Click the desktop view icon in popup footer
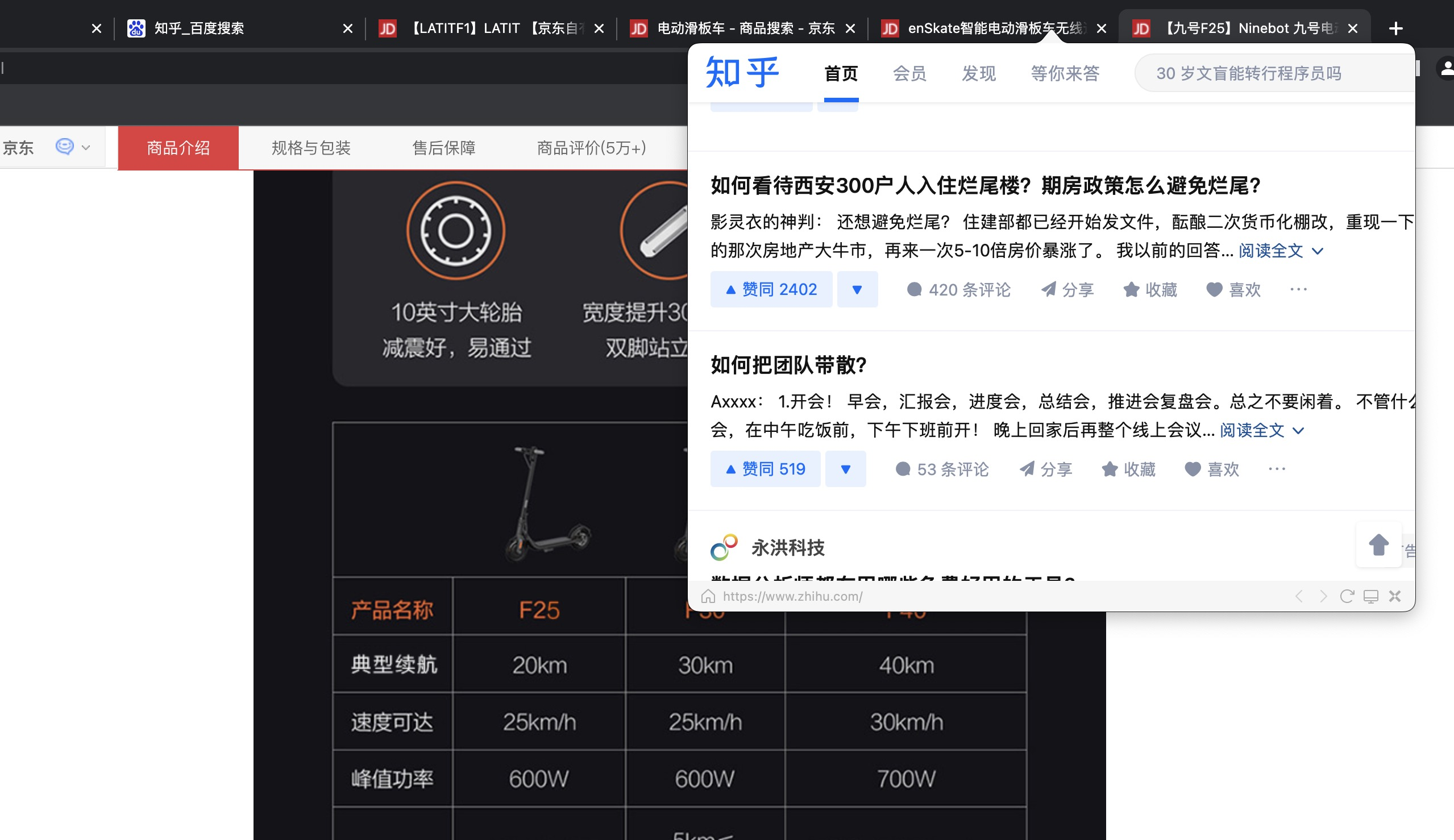Image resolution: width=1454 pixels, height=840 pixels. click(x=1371, y=596)
